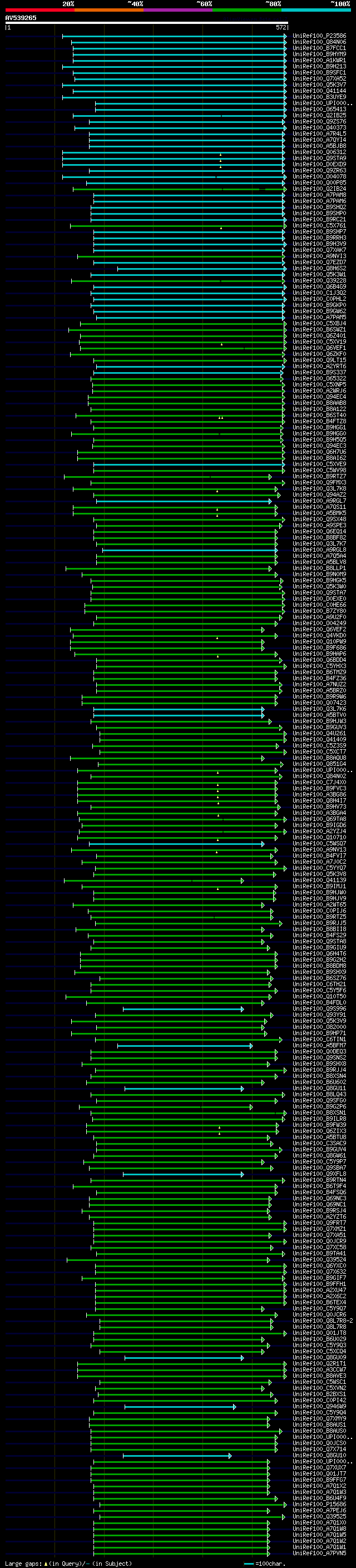The width and height of the screenshot is (356, 1568).
Task: Click label UniRef100_Q8L7R8-2
Action: point(323,1321)
